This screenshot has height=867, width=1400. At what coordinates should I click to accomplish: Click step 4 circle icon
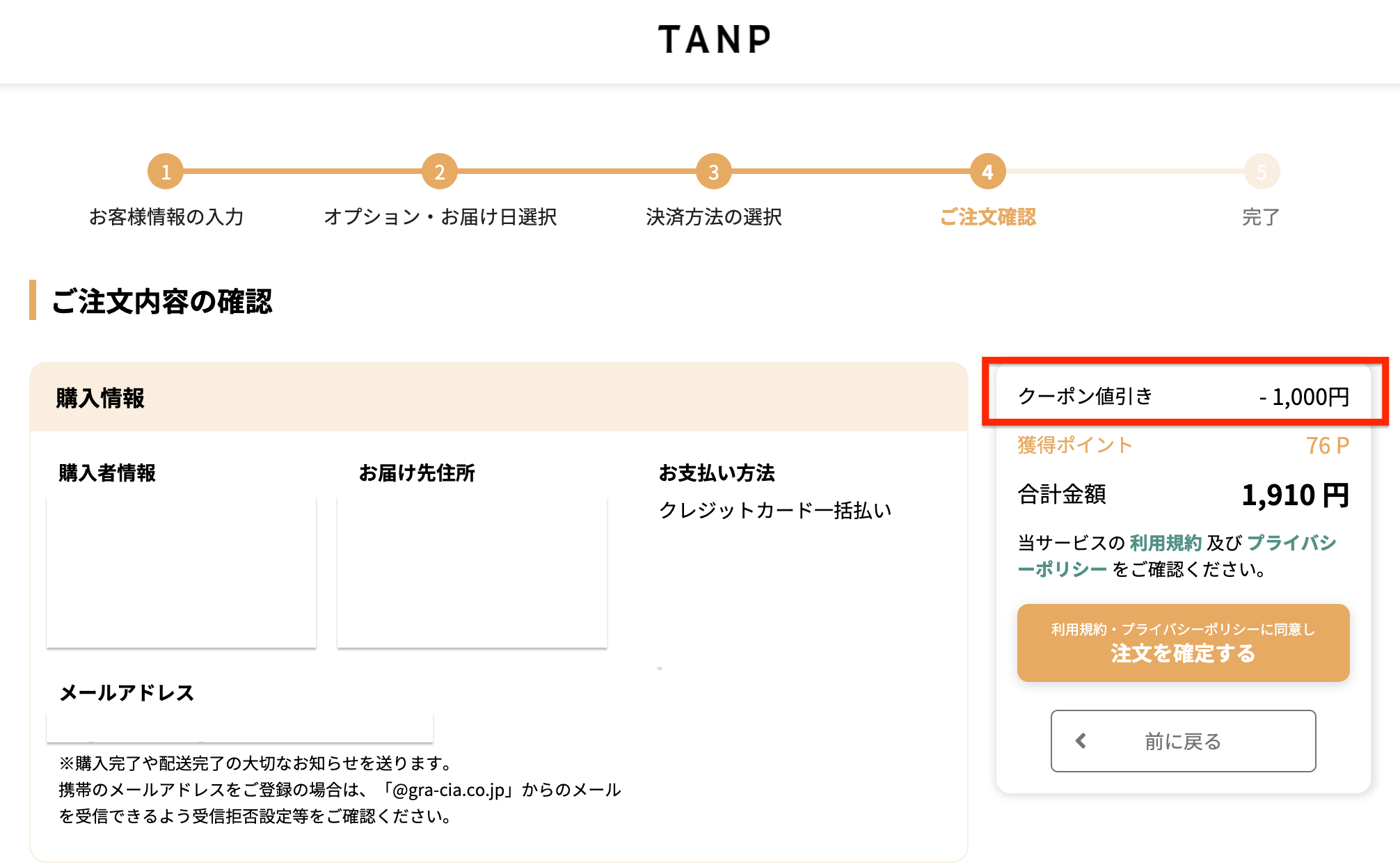pos(987,172)
